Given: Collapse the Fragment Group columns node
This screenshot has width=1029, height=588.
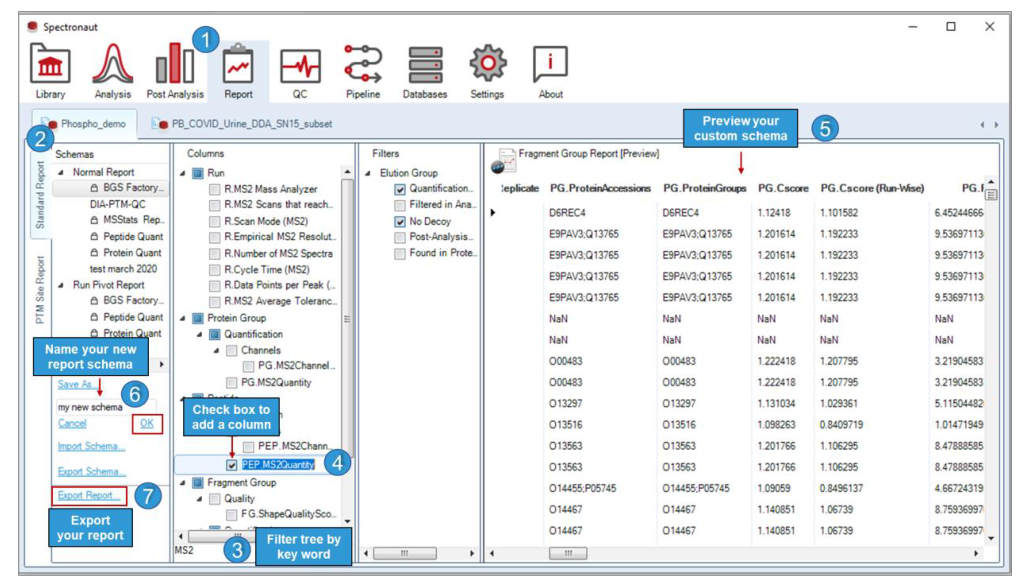Looking at the screenshot, I should point(183,483).
